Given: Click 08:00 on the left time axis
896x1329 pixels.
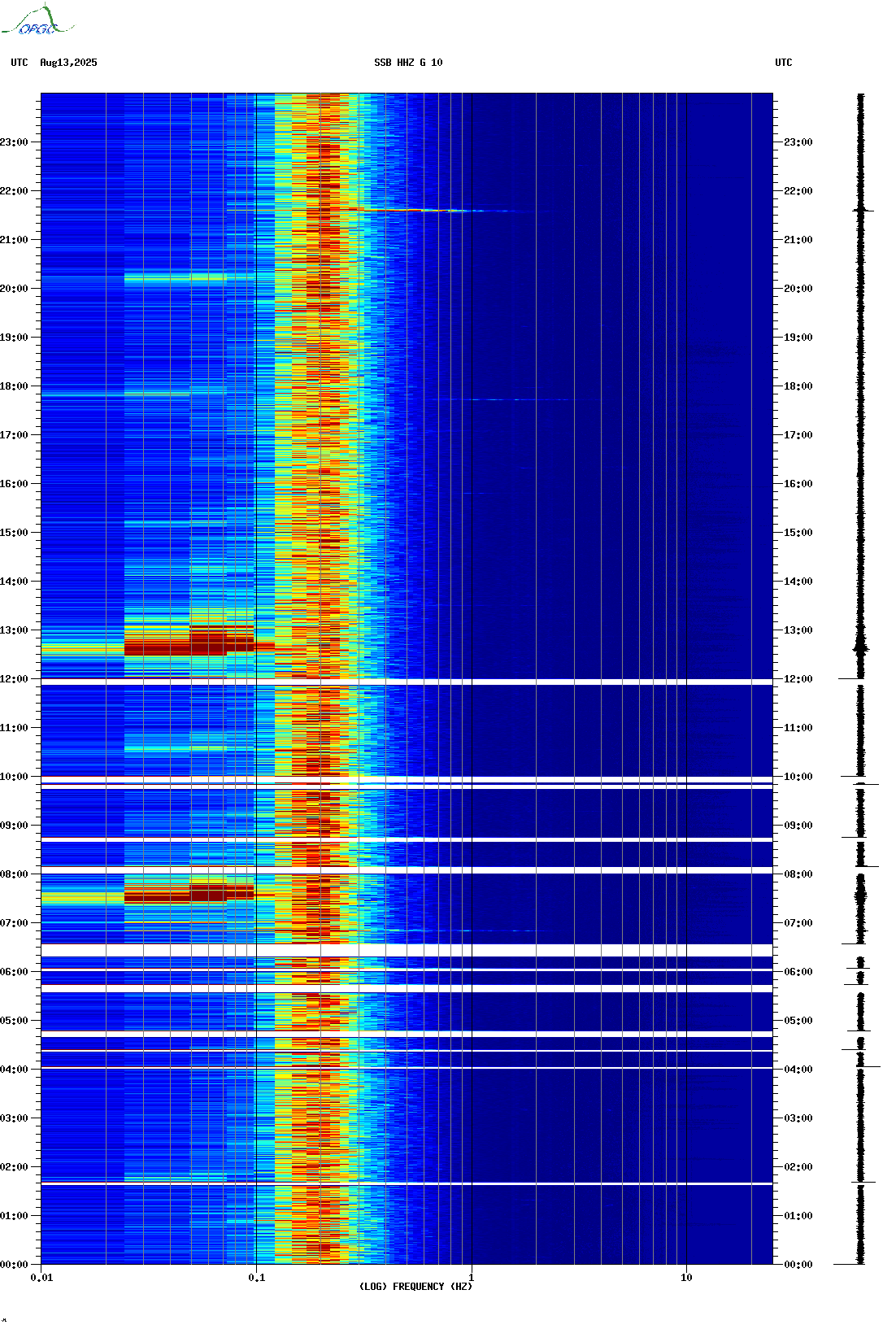Looking at the screenshot, I should [14, 874].
